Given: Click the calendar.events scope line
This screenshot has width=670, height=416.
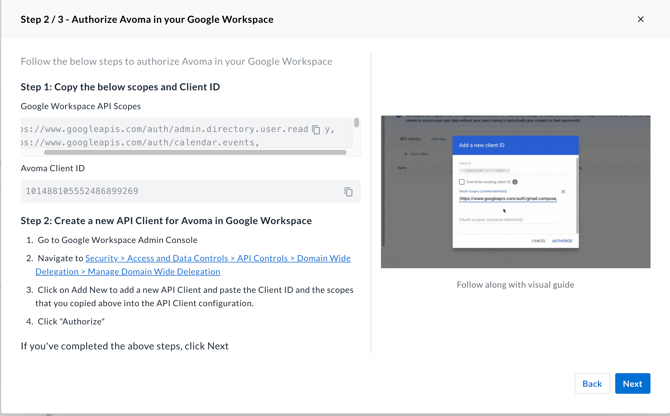Looking at the screenshot, I should [140, 143].
